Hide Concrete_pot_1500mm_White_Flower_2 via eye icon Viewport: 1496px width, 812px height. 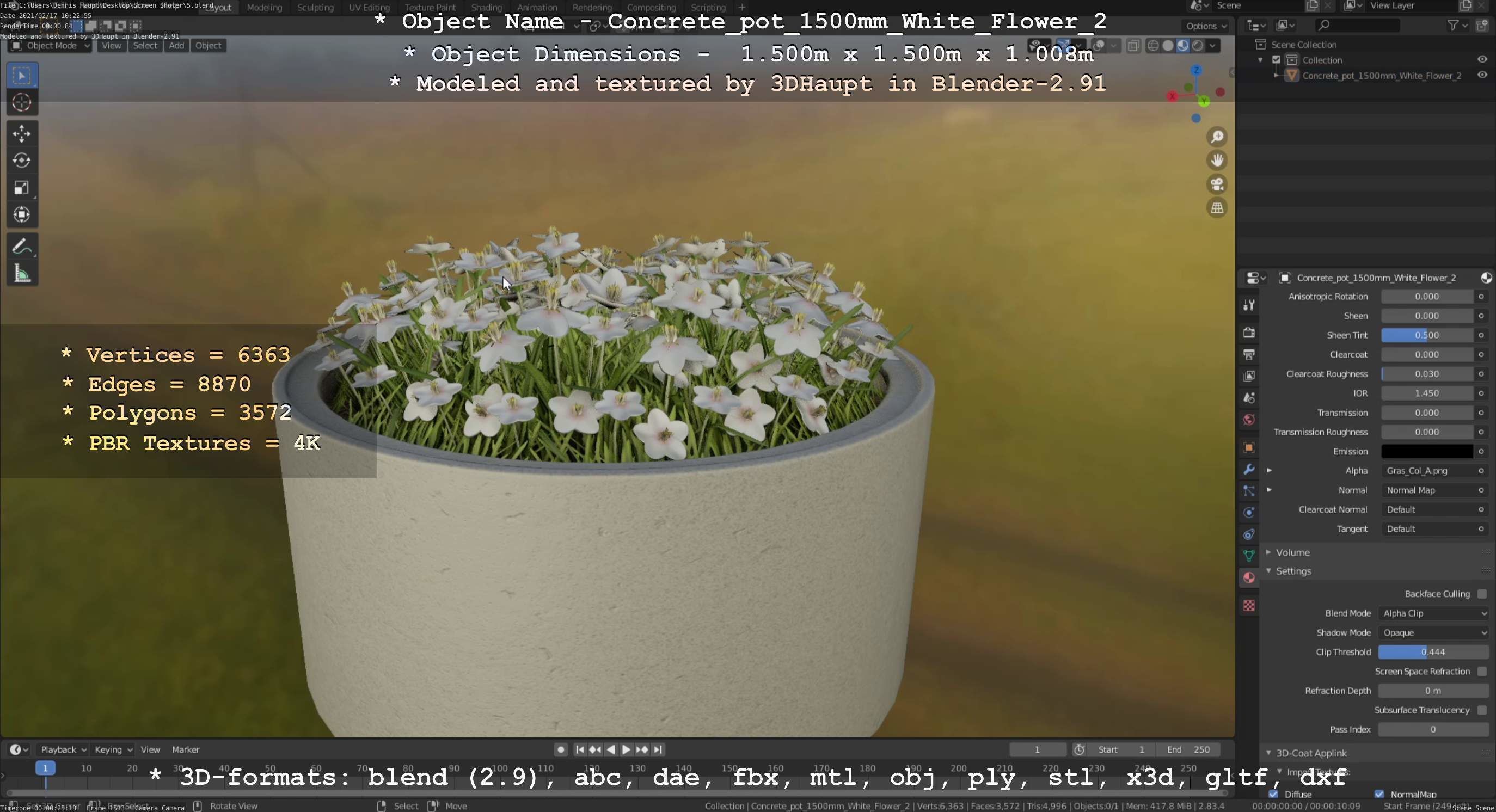click(x=1482, y=76)
